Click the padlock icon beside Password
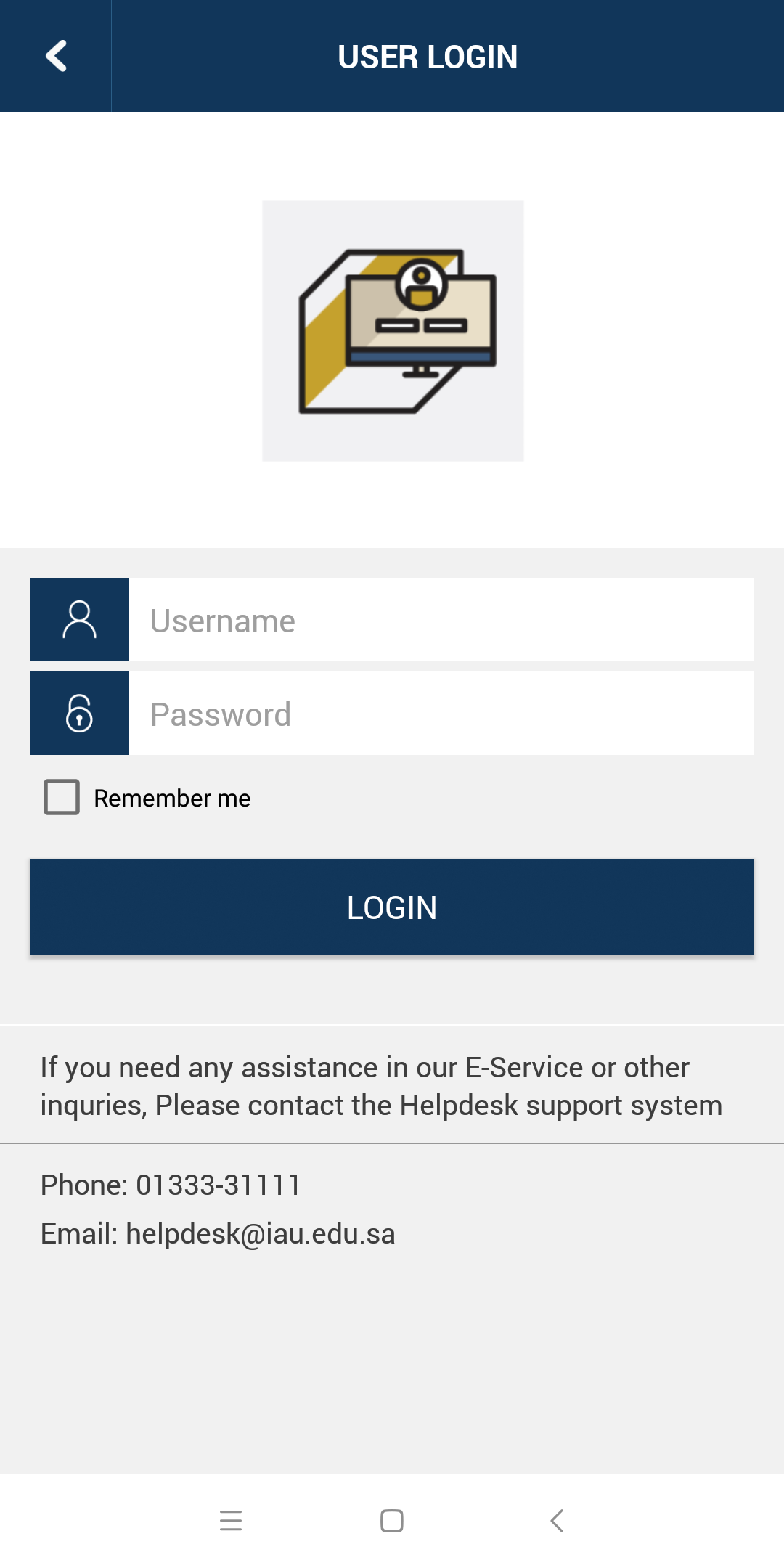Image resolution: width=784 pixels, height=1568 pixels. (79, 714)
